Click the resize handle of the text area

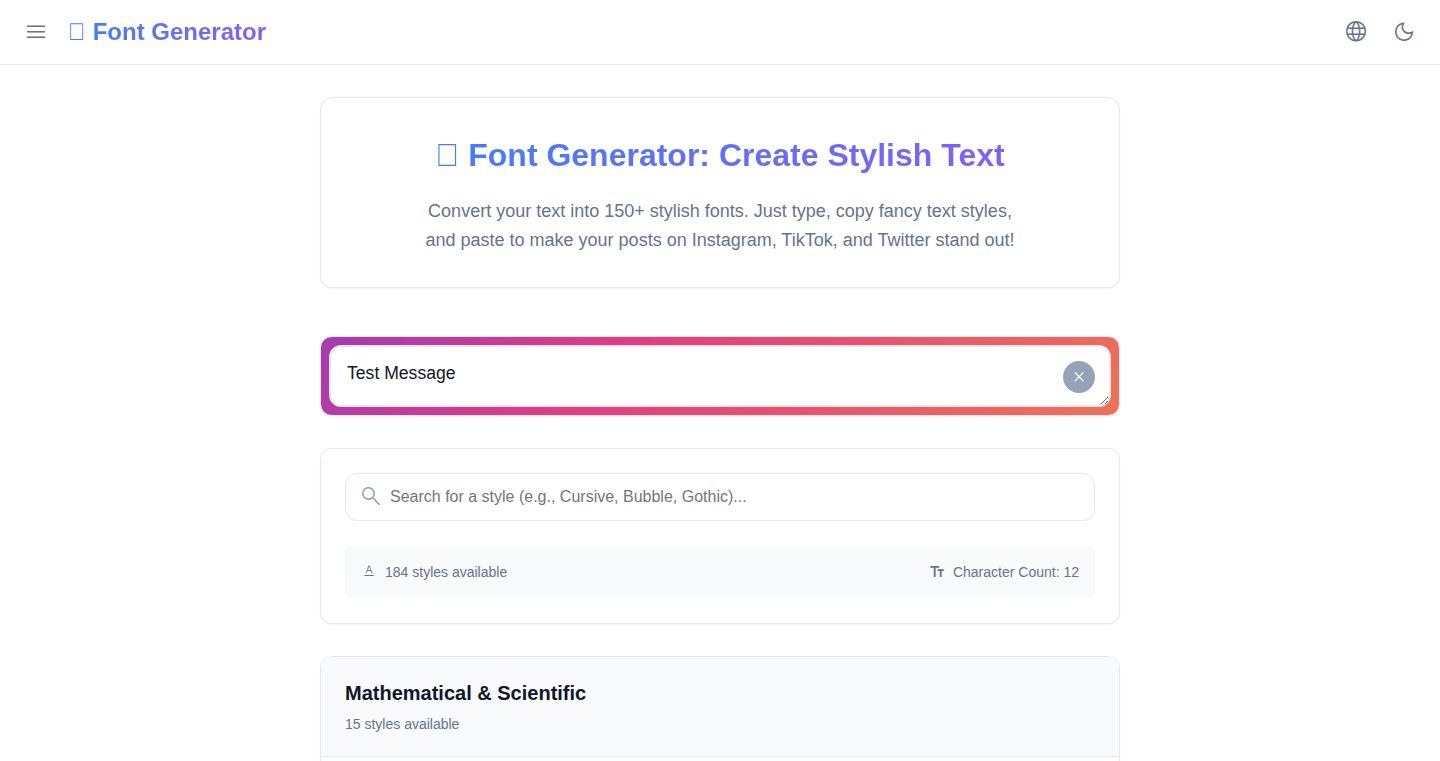coord(1105,401)
